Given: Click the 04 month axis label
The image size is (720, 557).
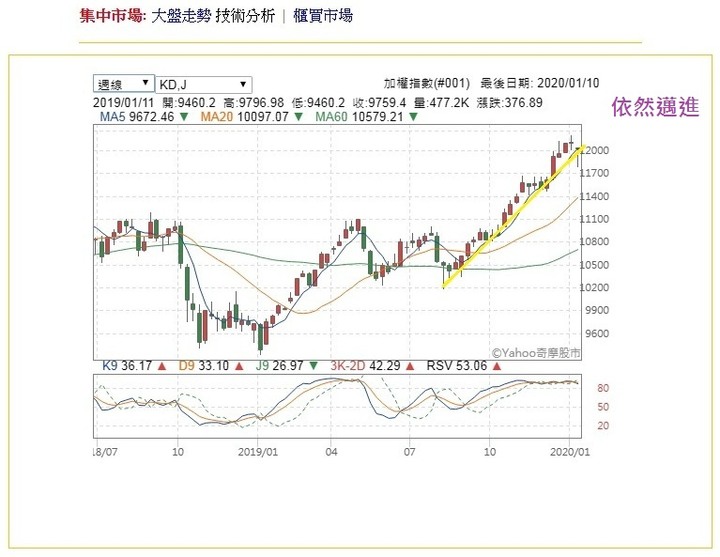Looking at the screenshot, I should pyautogui.click(x=331, y=452).
